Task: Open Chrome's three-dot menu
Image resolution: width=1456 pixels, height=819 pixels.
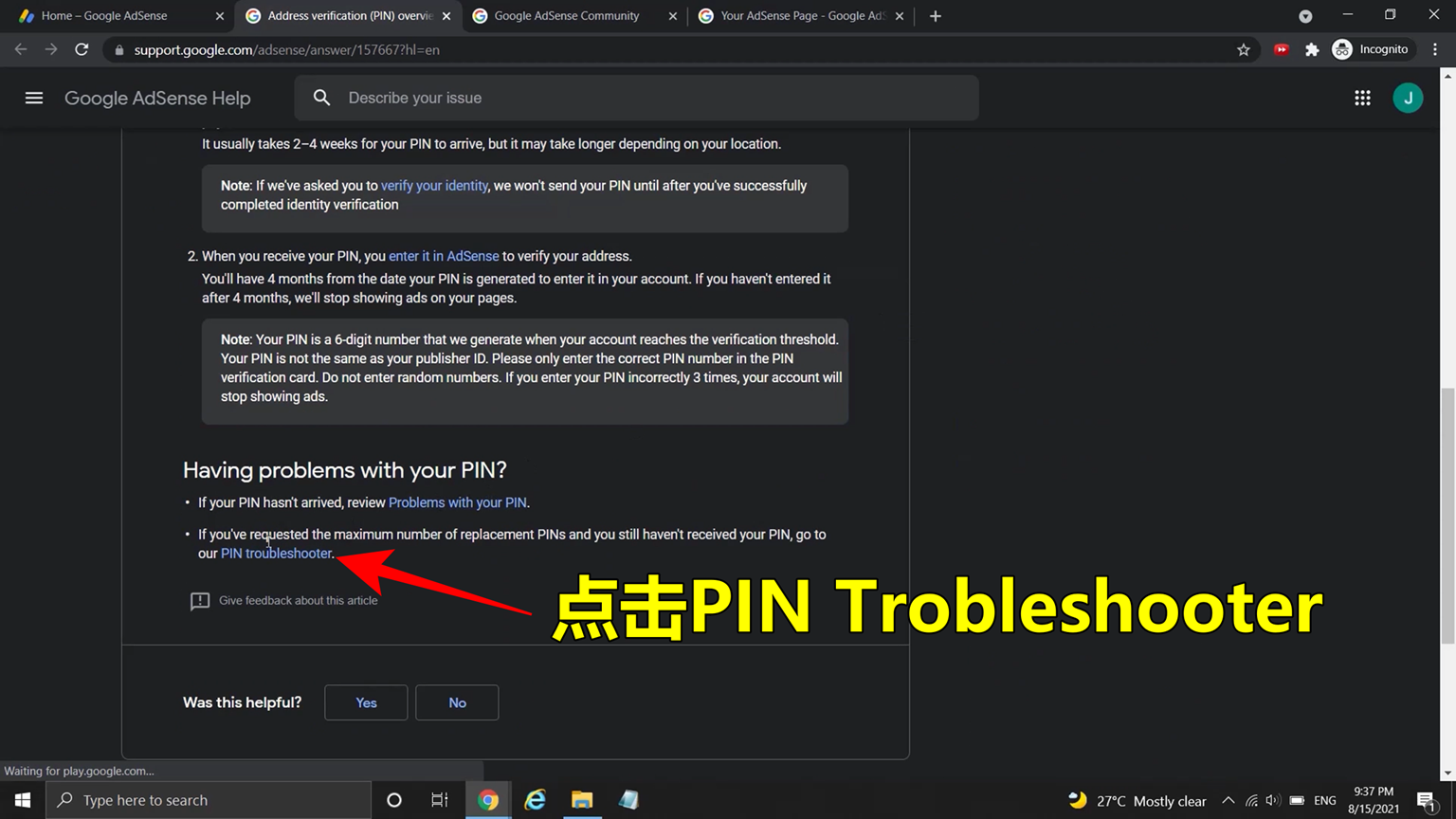Action: tap(1435, 49)
